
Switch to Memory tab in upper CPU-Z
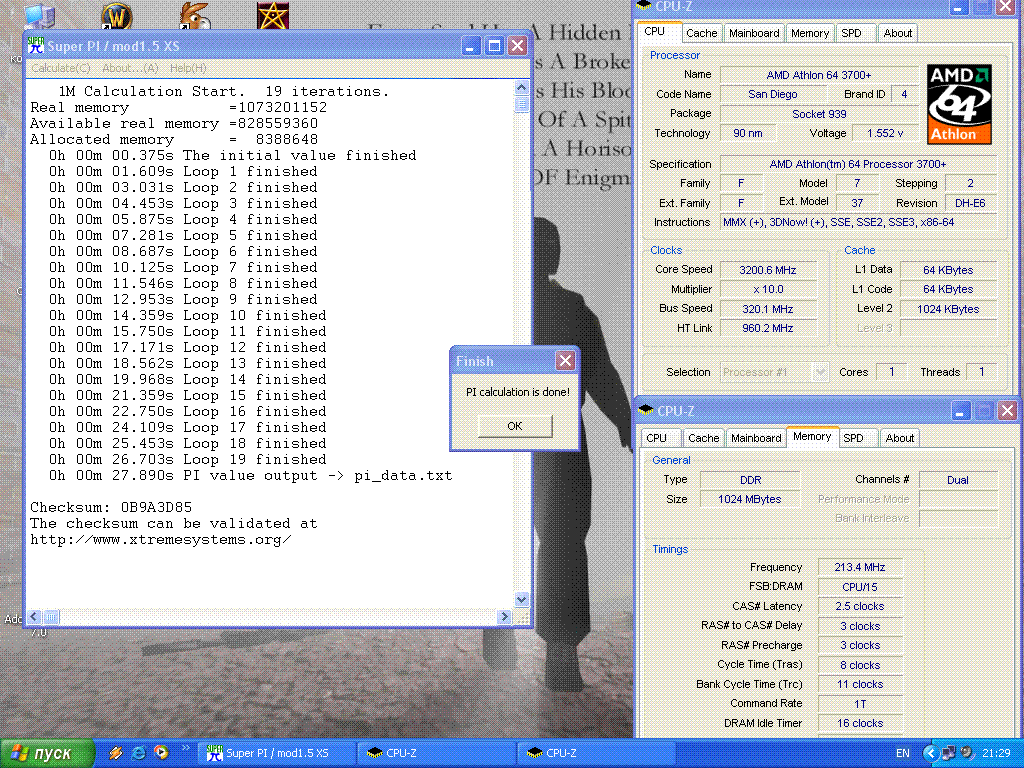click(x=810, y=33)
